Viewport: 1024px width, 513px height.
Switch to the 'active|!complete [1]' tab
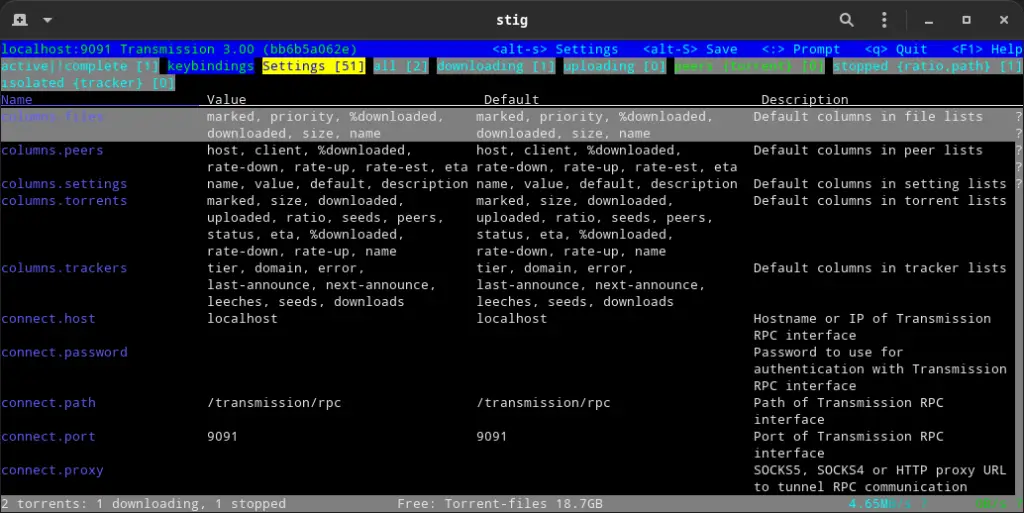click(80, 66)
